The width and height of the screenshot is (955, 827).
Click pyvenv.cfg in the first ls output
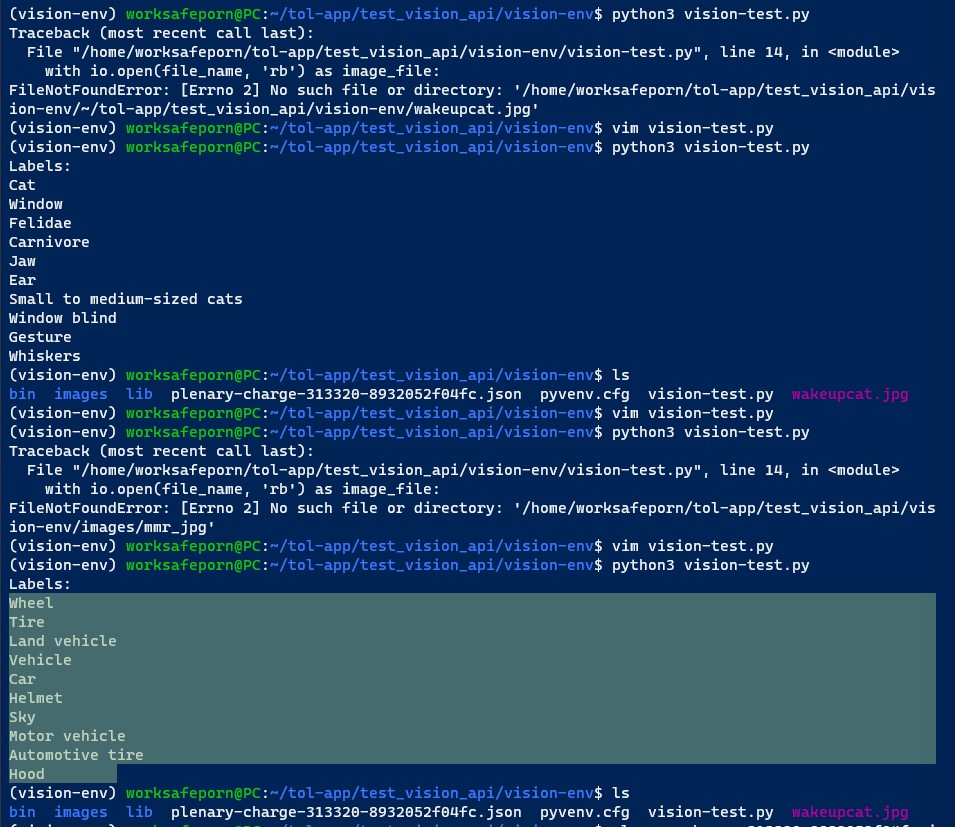pos(584,395)
